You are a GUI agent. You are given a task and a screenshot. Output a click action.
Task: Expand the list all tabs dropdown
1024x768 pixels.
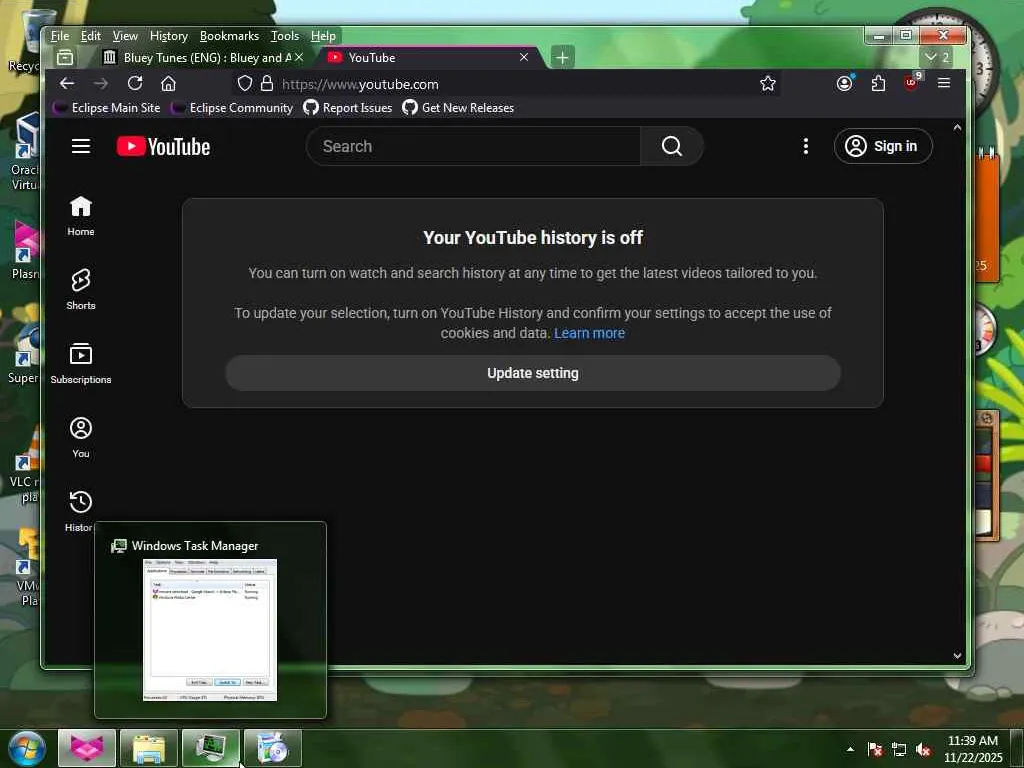click(936, 57)
